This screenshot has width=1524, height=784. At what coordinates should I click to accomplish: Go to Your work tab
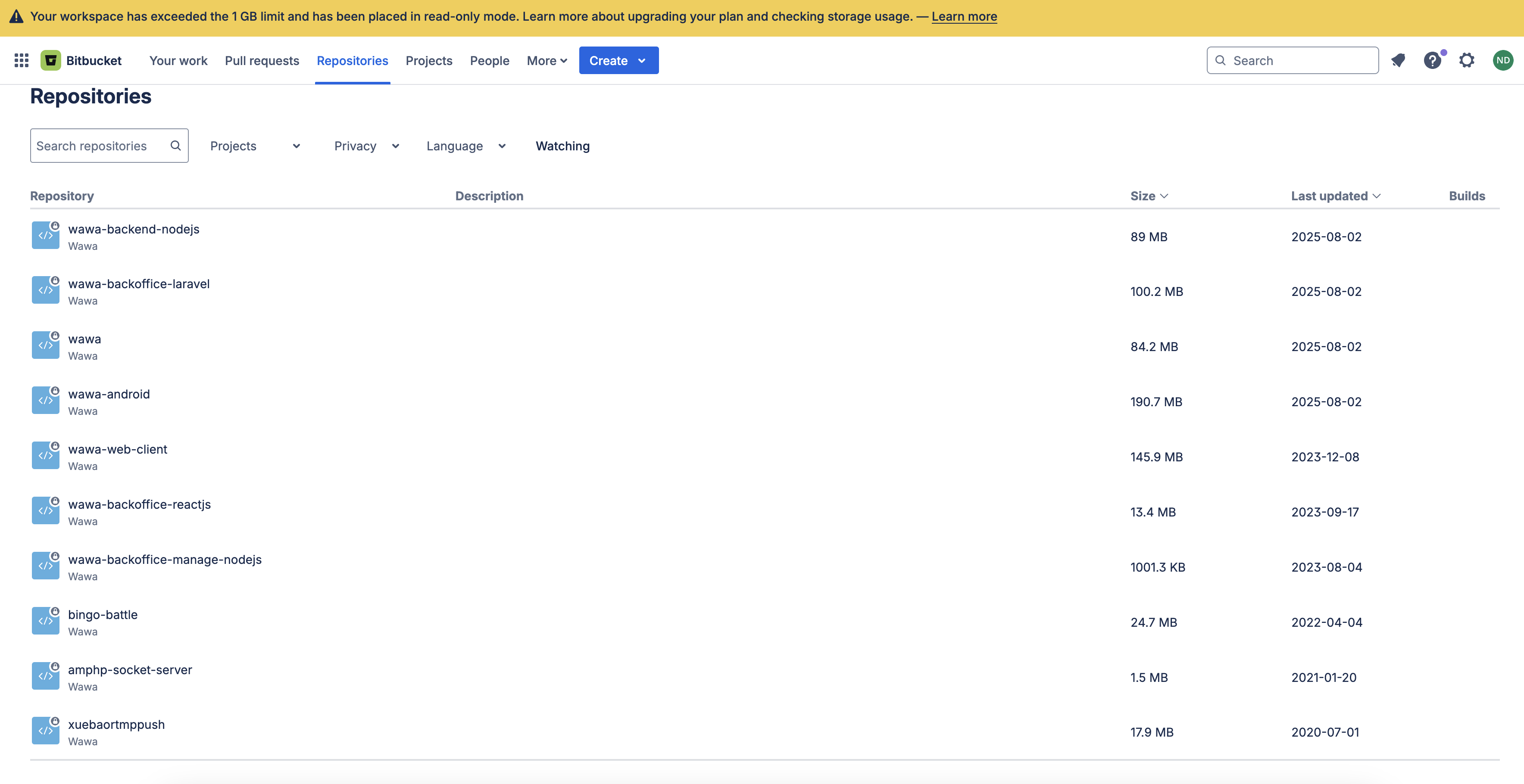[178, 60]
